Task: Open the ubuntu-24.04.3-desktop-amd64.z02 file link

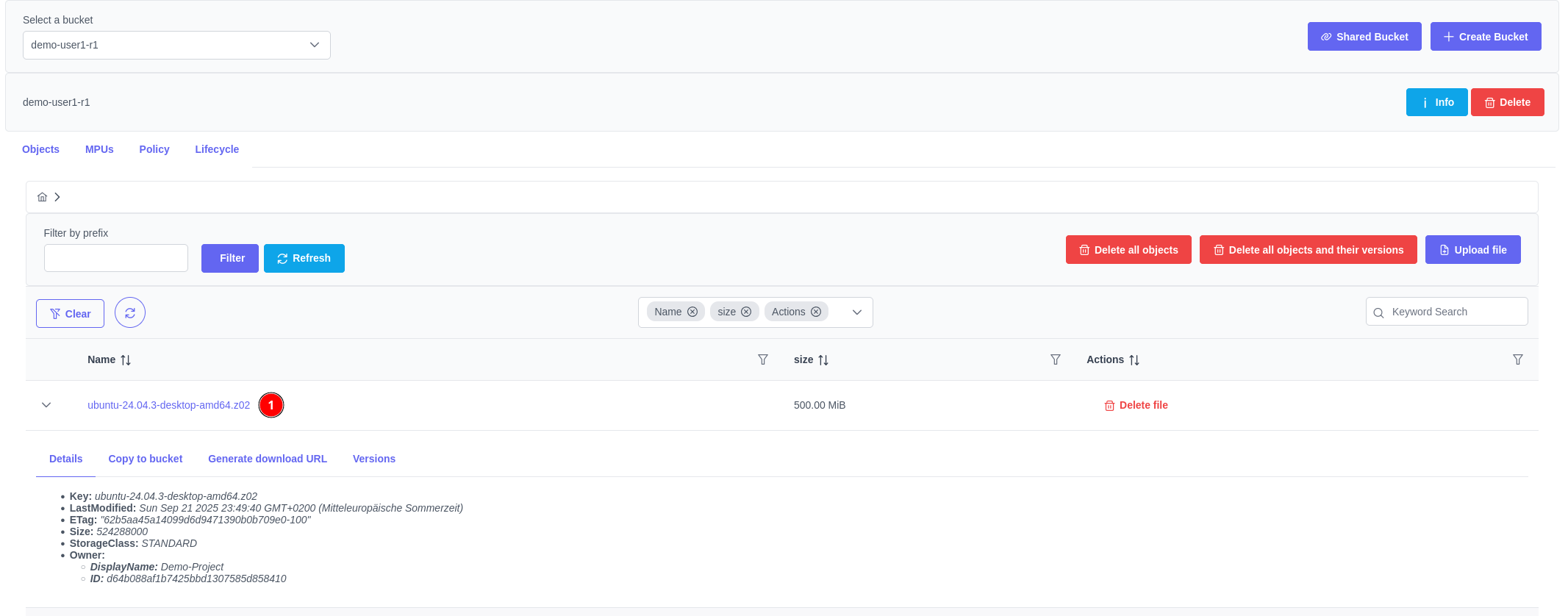Action: pyautogui.click(x=168, y=405)
